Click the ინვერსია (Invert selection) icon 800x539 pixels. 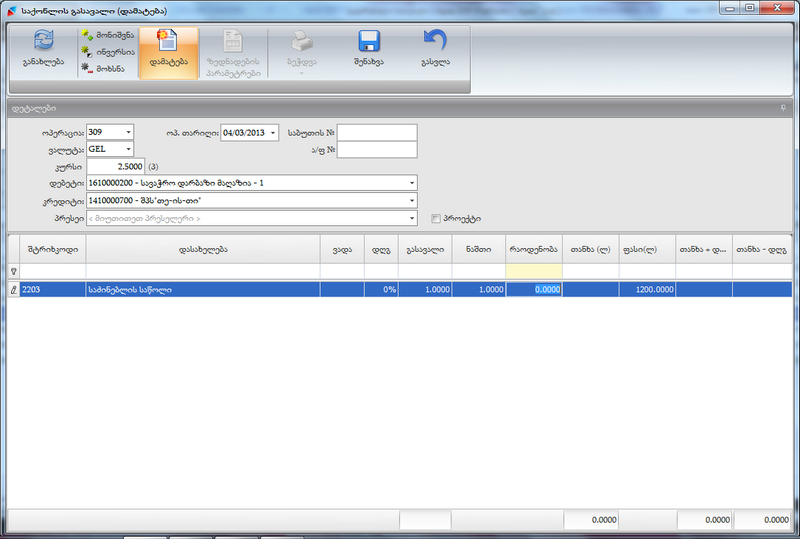(87, 51)
